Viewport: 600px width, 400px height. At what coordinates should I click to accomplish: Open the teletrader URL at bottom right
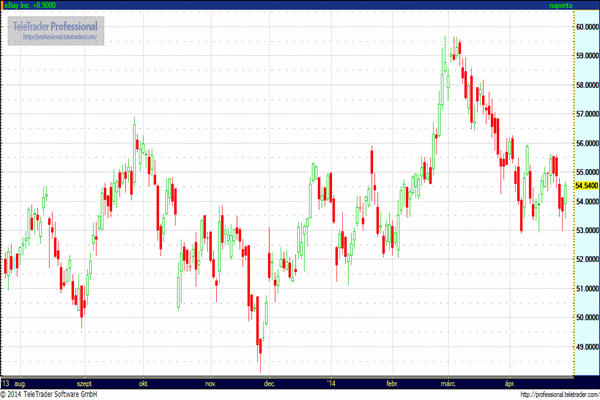point(560,395)
